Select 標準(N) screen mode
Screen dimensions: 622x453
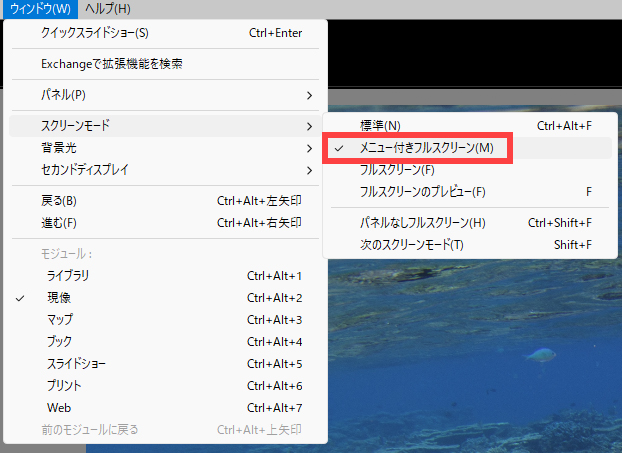pyautogui.click(x=380, y=126)
